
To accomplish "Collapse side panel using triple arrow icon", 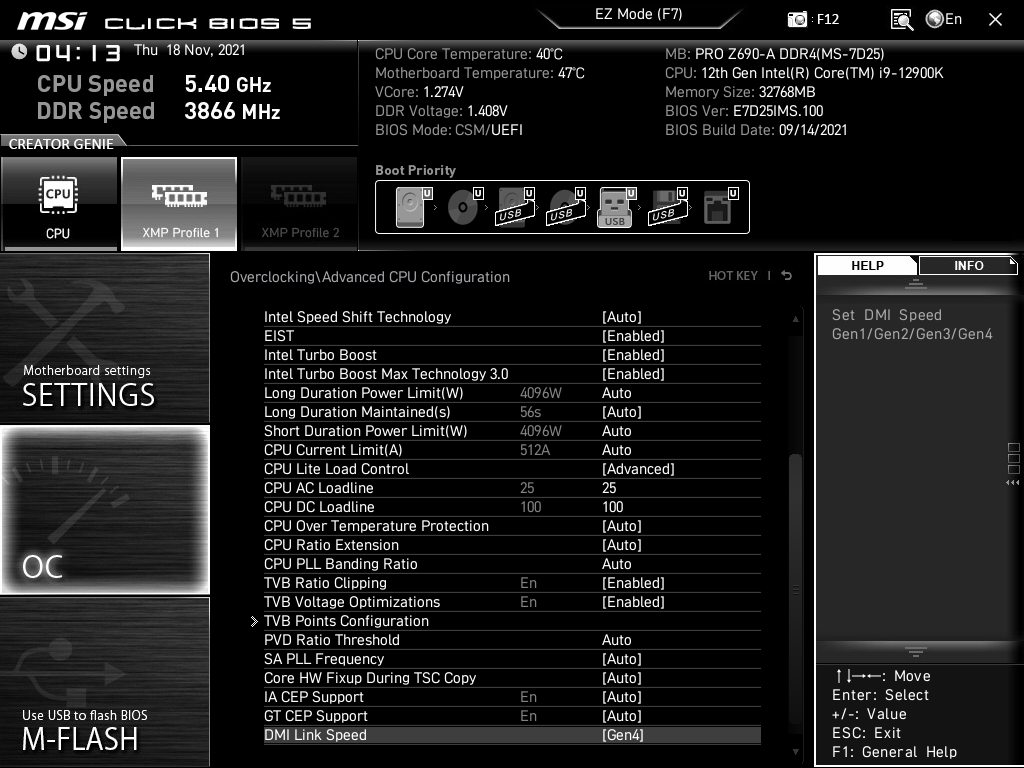I will pyautogui.click(x=1013, y=483).
